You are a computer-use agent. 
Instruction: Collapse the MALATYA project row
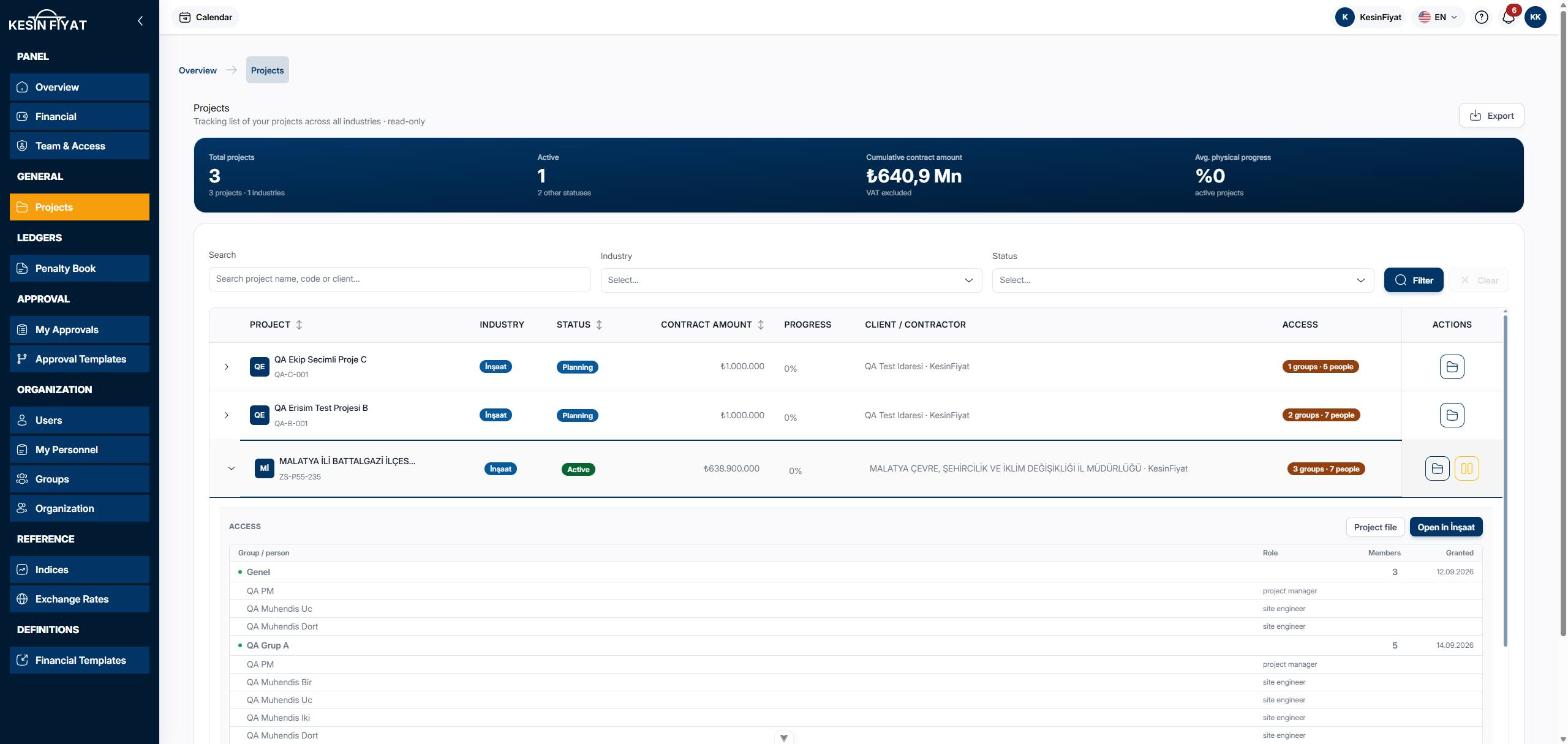point(231,468)
